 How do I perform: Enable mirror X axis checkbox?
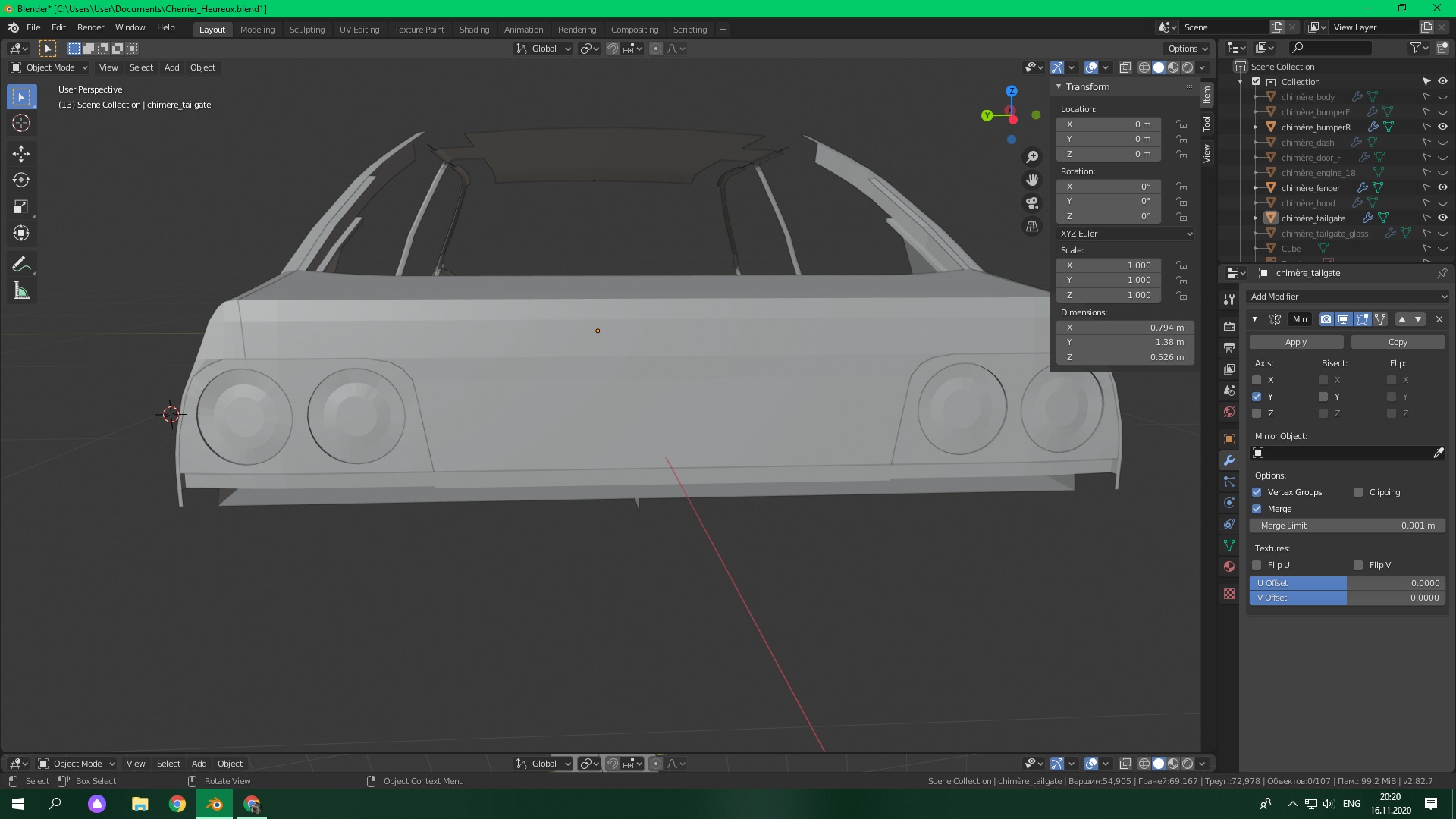pos(1257,380)
